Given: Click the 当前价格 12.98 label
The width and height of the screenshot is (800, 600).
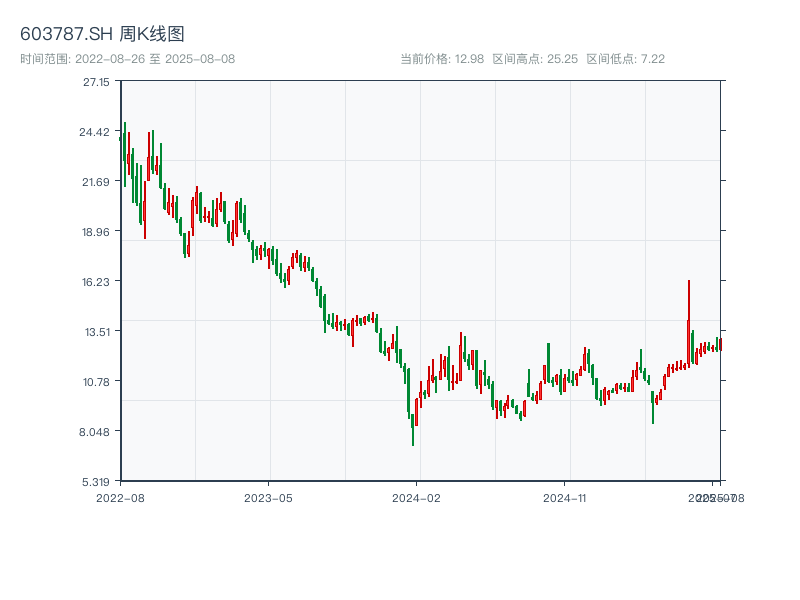Looking at the screenshot, I should (442, 59).
